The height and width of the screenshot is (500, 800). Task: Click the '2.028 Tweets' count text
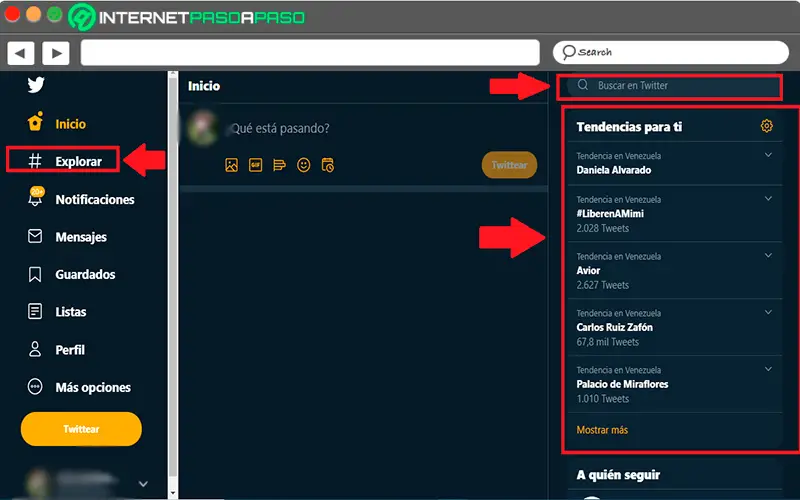pyautogui.click(x=603, y=229)
